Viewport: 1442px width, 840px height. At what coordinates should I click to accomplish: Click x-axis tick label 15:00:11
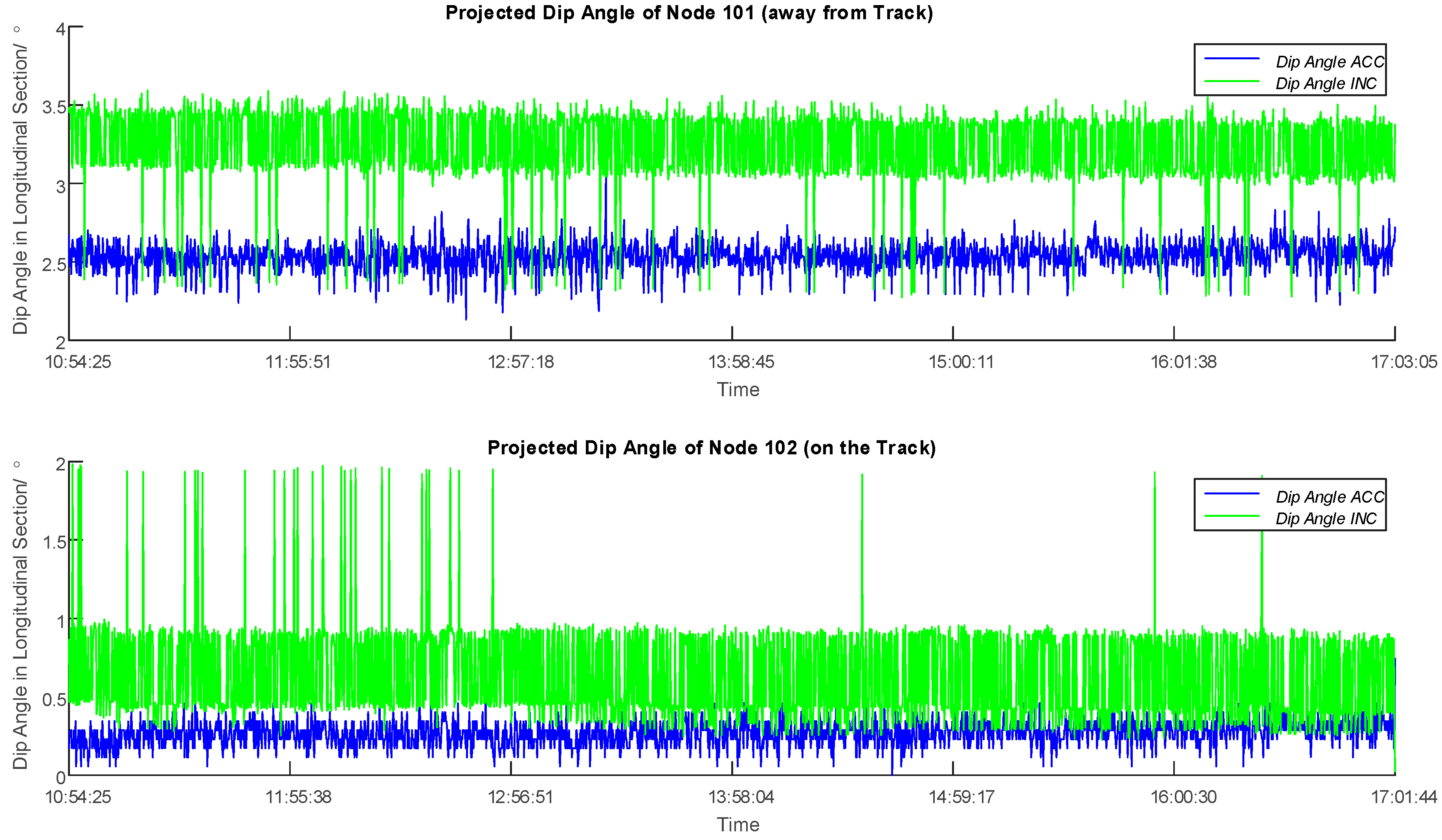coord(961,362)
